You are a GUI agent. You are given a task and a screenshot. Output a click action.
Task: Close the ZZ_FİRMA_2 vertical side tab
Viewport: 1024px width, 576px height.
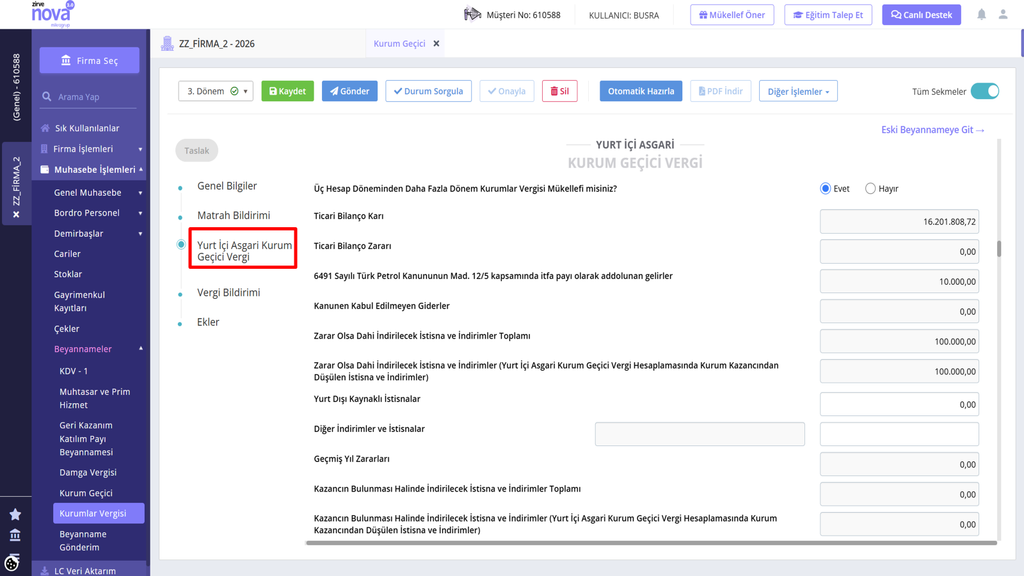16,214
